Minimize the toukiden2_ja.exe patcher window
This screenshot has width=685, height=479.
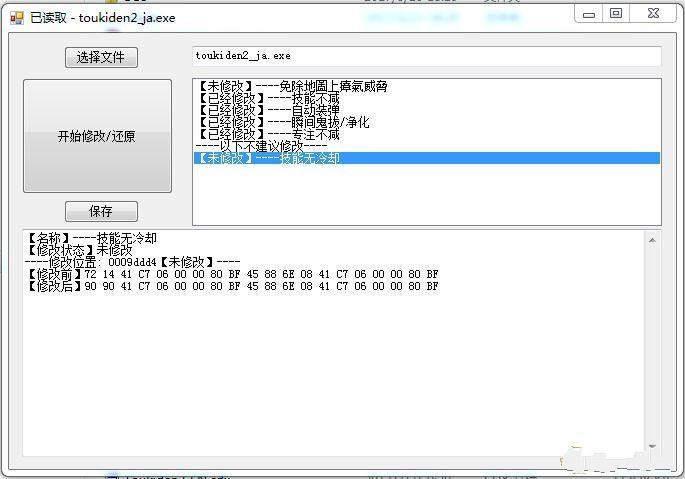click(588, 15)
